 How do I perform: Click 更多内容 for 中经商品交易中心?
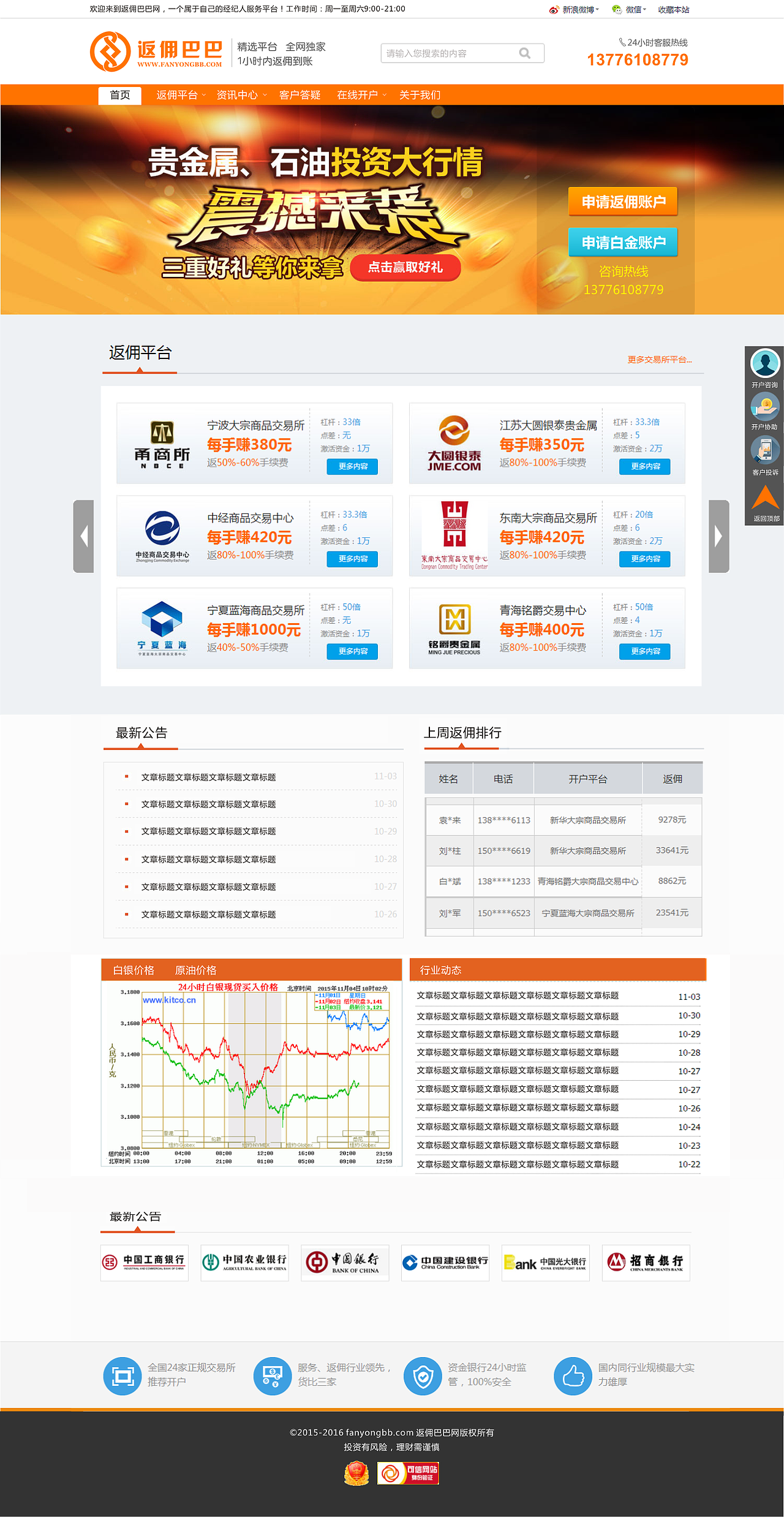(352, 559)
